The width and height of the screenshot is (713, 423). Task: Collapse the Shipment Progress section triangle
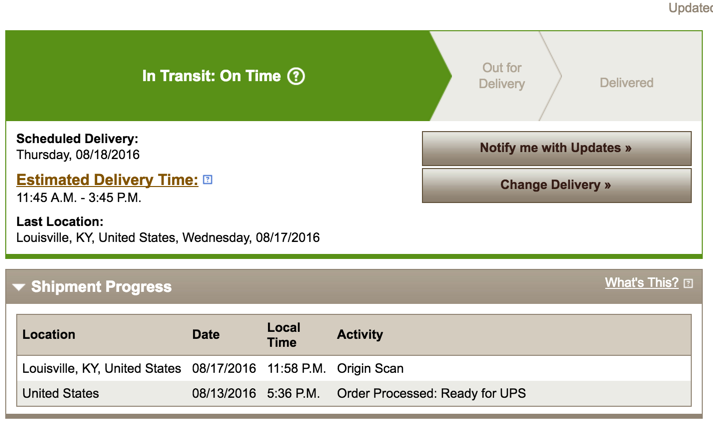(x=19, y=288)
